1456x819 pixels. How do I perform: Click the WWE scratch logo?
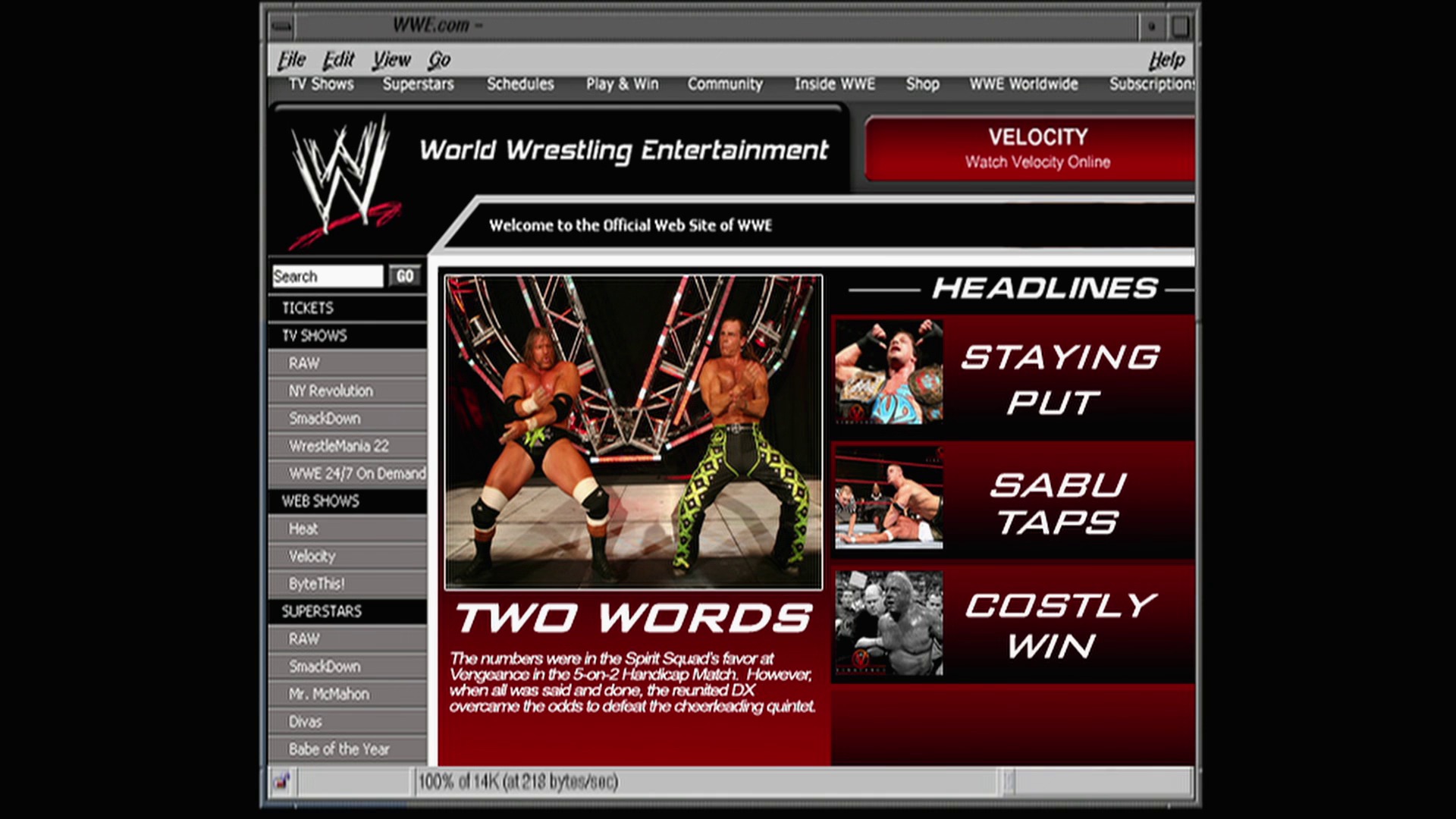[x=345, y=180]
